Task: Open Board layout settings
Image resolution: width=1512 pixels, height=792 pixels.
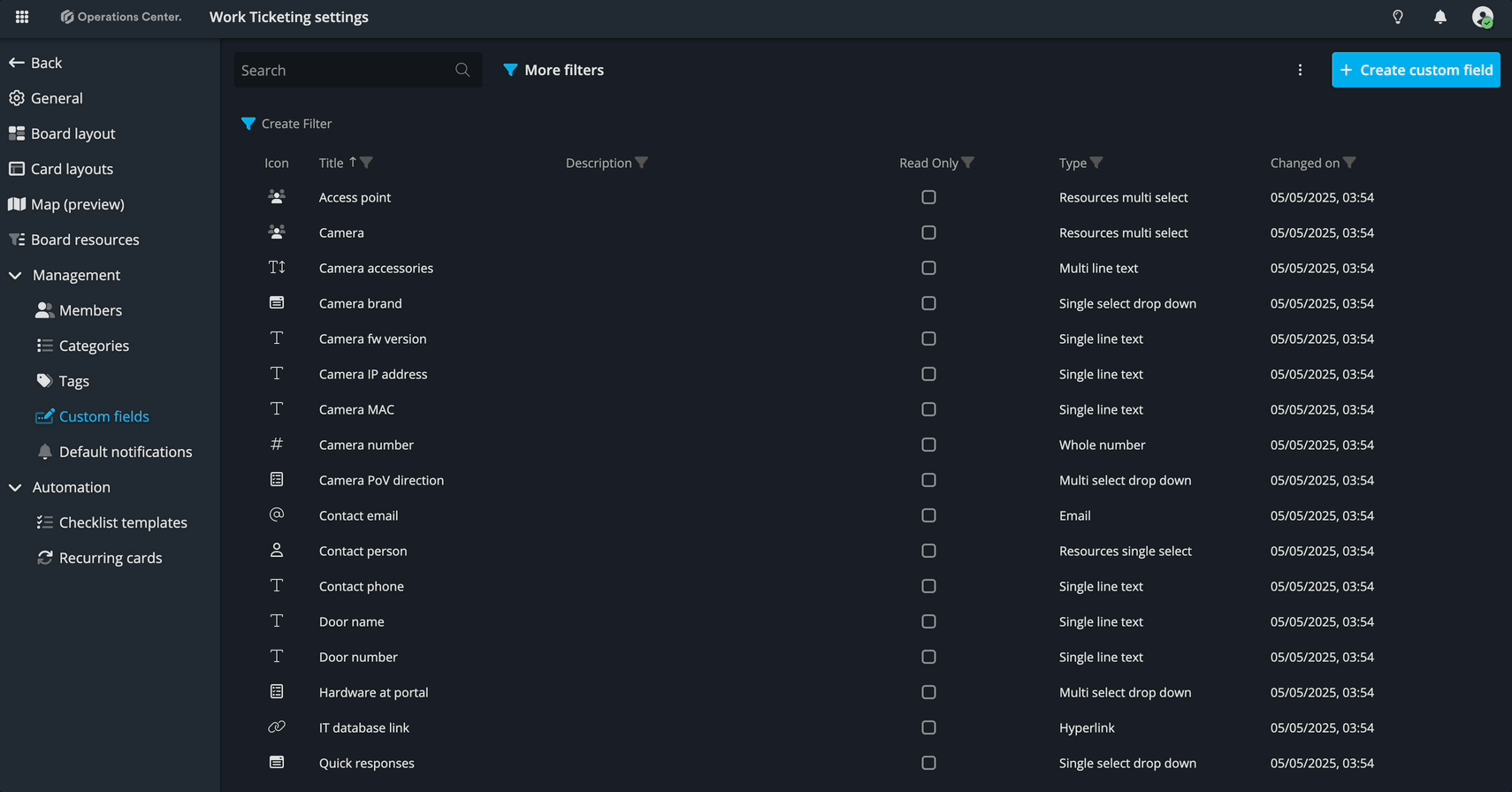Action: 73,133
